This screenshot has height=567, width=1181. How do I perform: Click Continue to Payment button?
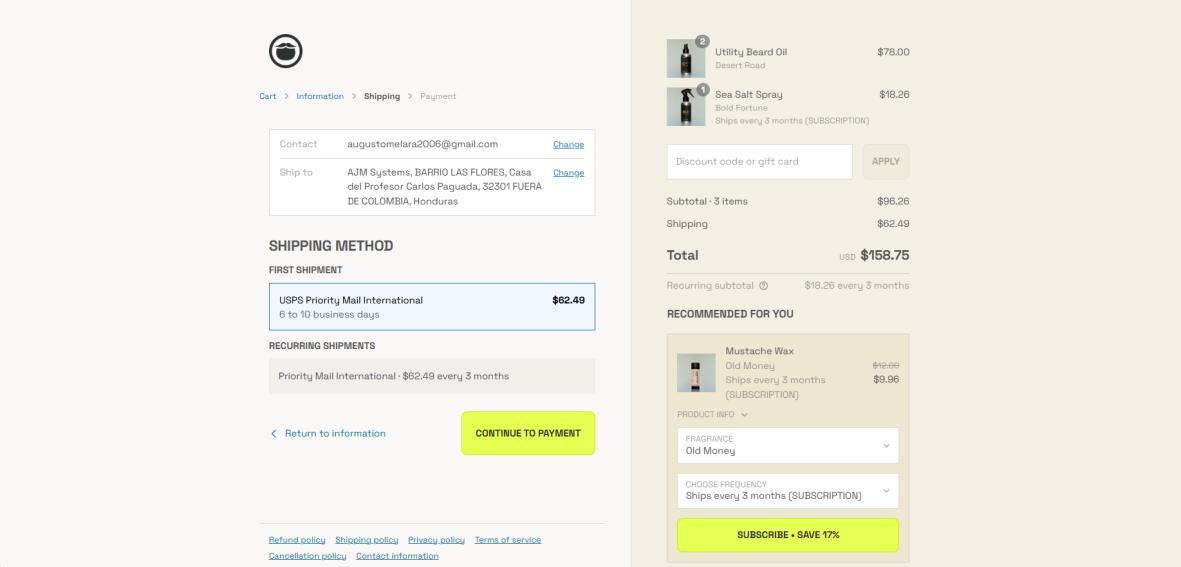(x=528, y=433)
